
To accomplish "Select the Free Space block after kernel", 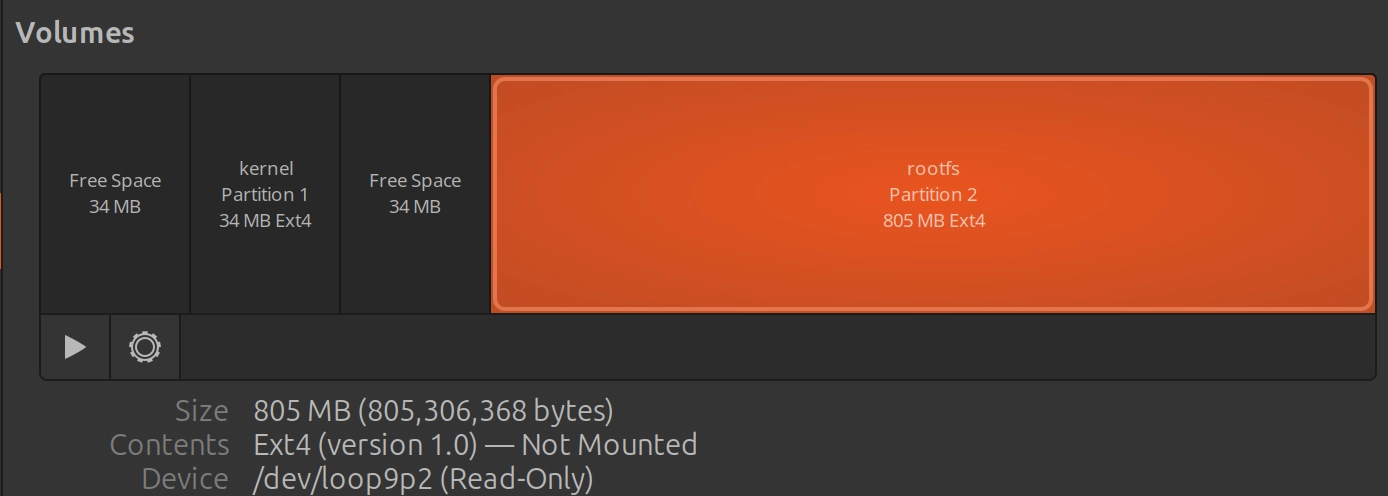I will point(415,194).
